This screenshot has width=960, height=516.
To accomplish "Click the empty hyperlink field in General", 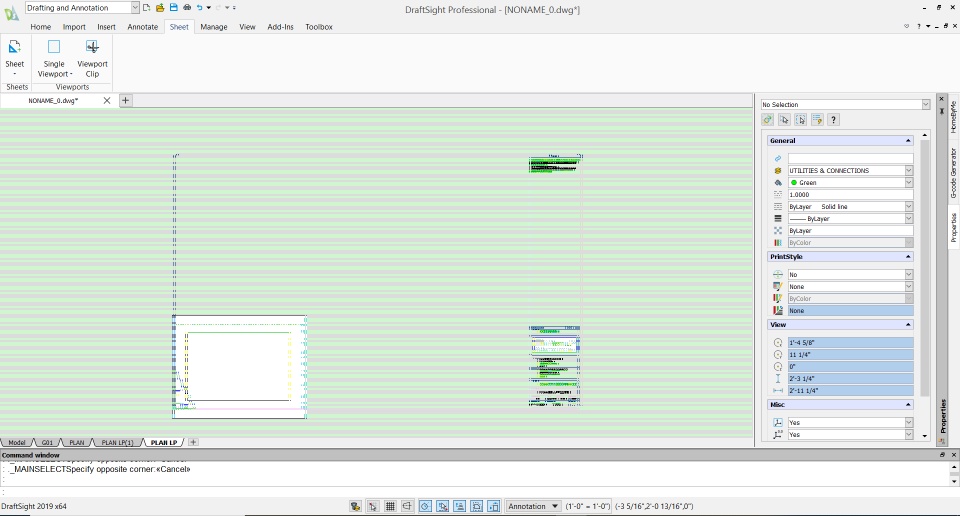I will [850, 159].
